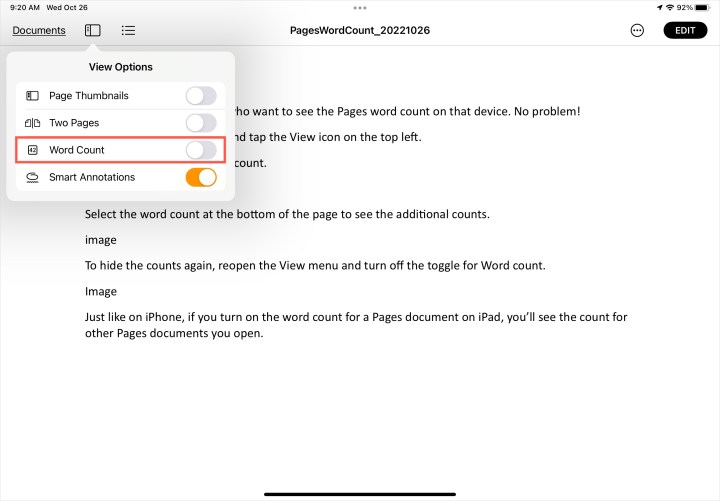Tap the 9:20 AM clock in status bar
This screenshot has height=501, width=720.
coord(25,7)
